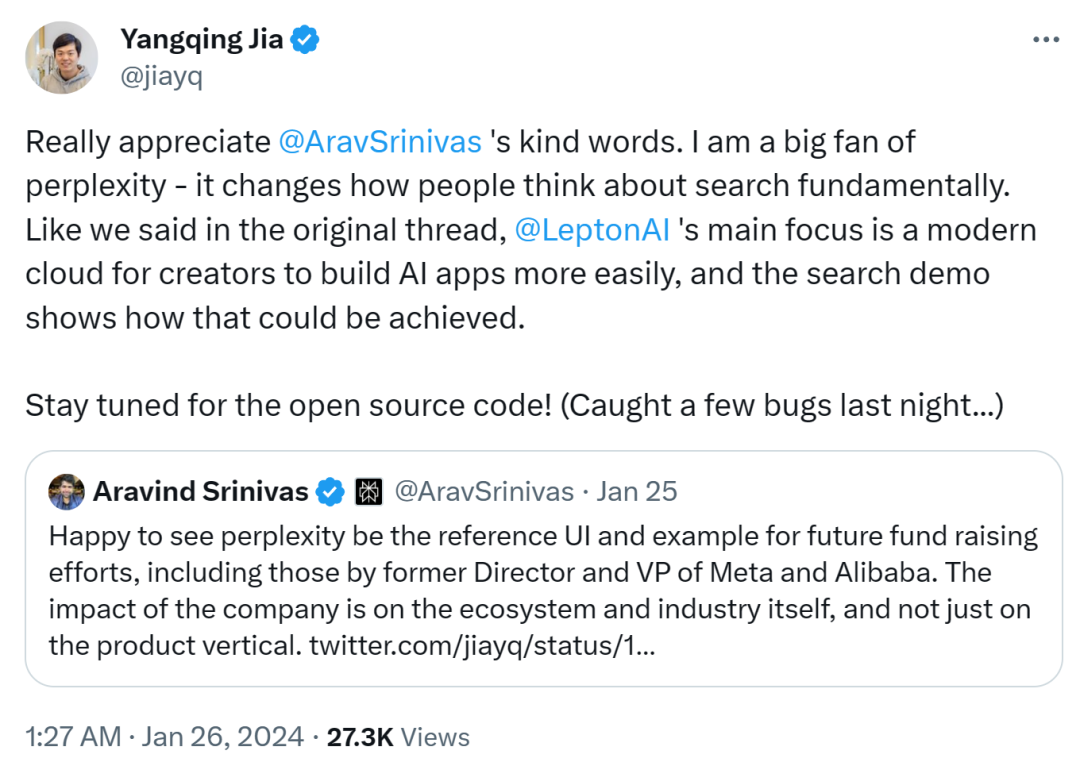Open the @AravSrinivas mention in the main tweet
Screen dimensions: 1080x762
pyautogui.click(x=380, y=142)
